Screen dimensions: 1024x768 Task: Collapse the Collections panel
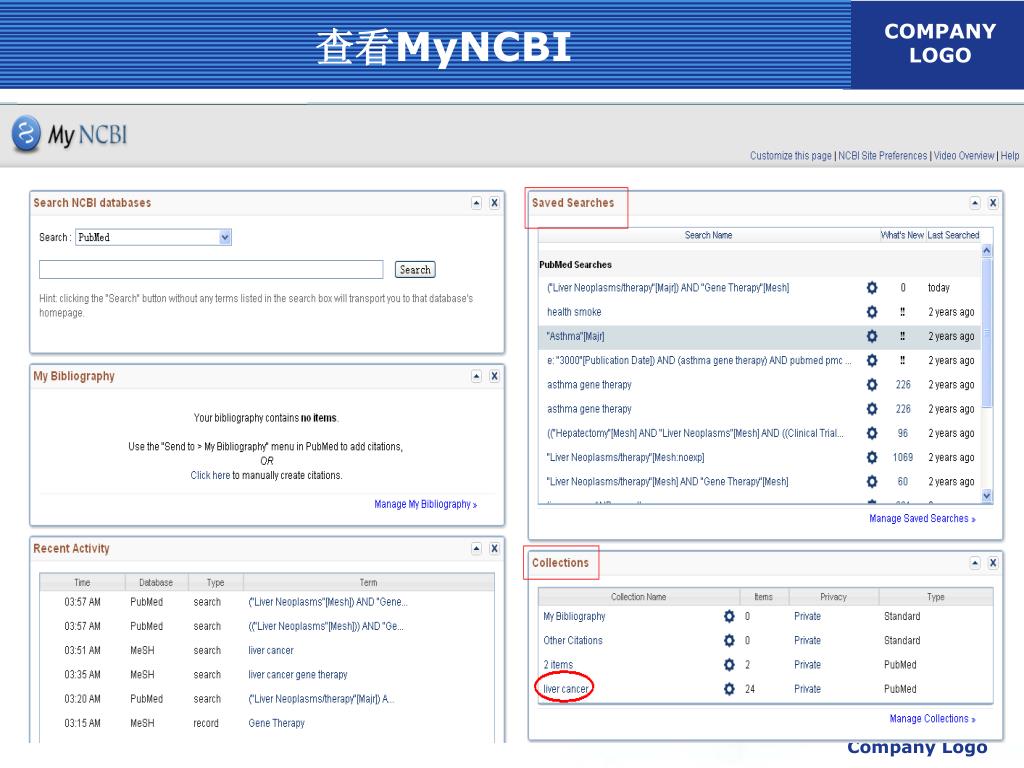click(975, 563)
